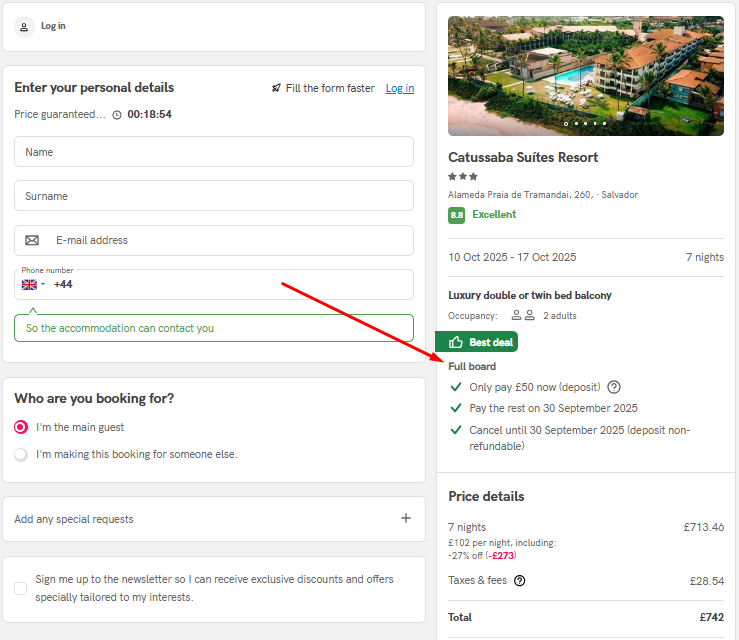Click the E-mail address field
The width and height of the screenshot is (739, 640).
pyautogui.click(x=214, y=240)
